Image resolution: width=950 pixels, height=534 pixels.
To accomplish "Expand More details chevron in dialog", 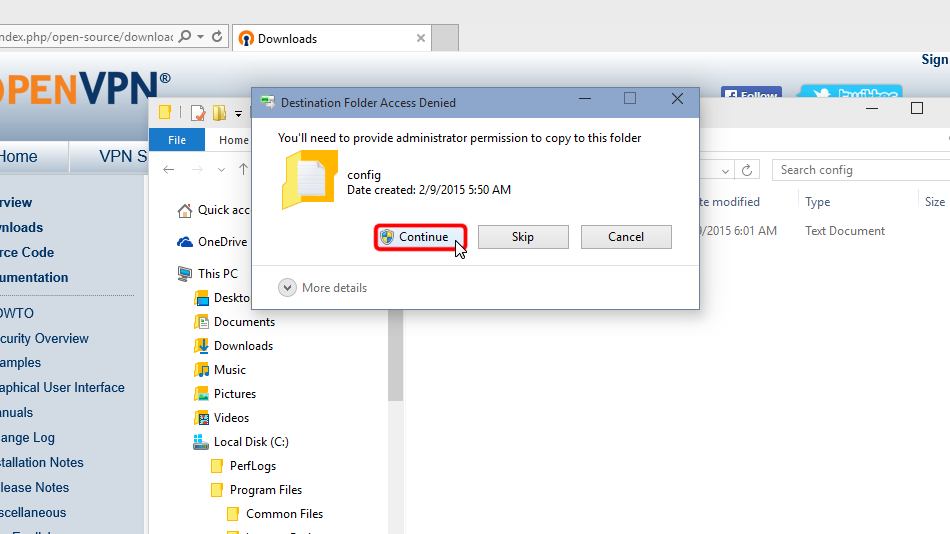I will pos(287,288).
